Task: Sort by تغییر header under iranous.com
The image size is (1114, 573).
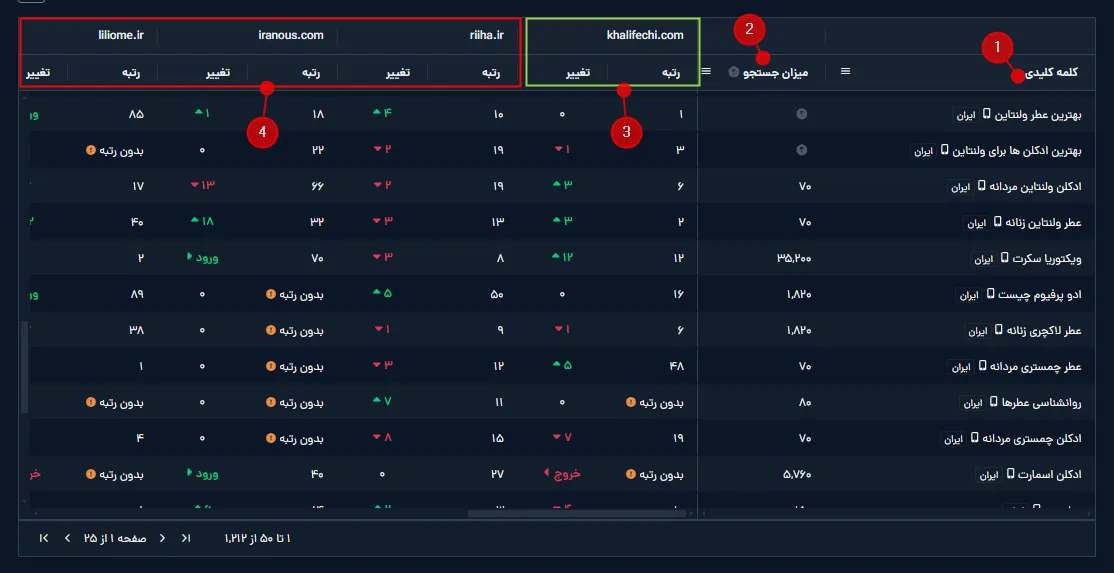Action: (x=217, y=72)
